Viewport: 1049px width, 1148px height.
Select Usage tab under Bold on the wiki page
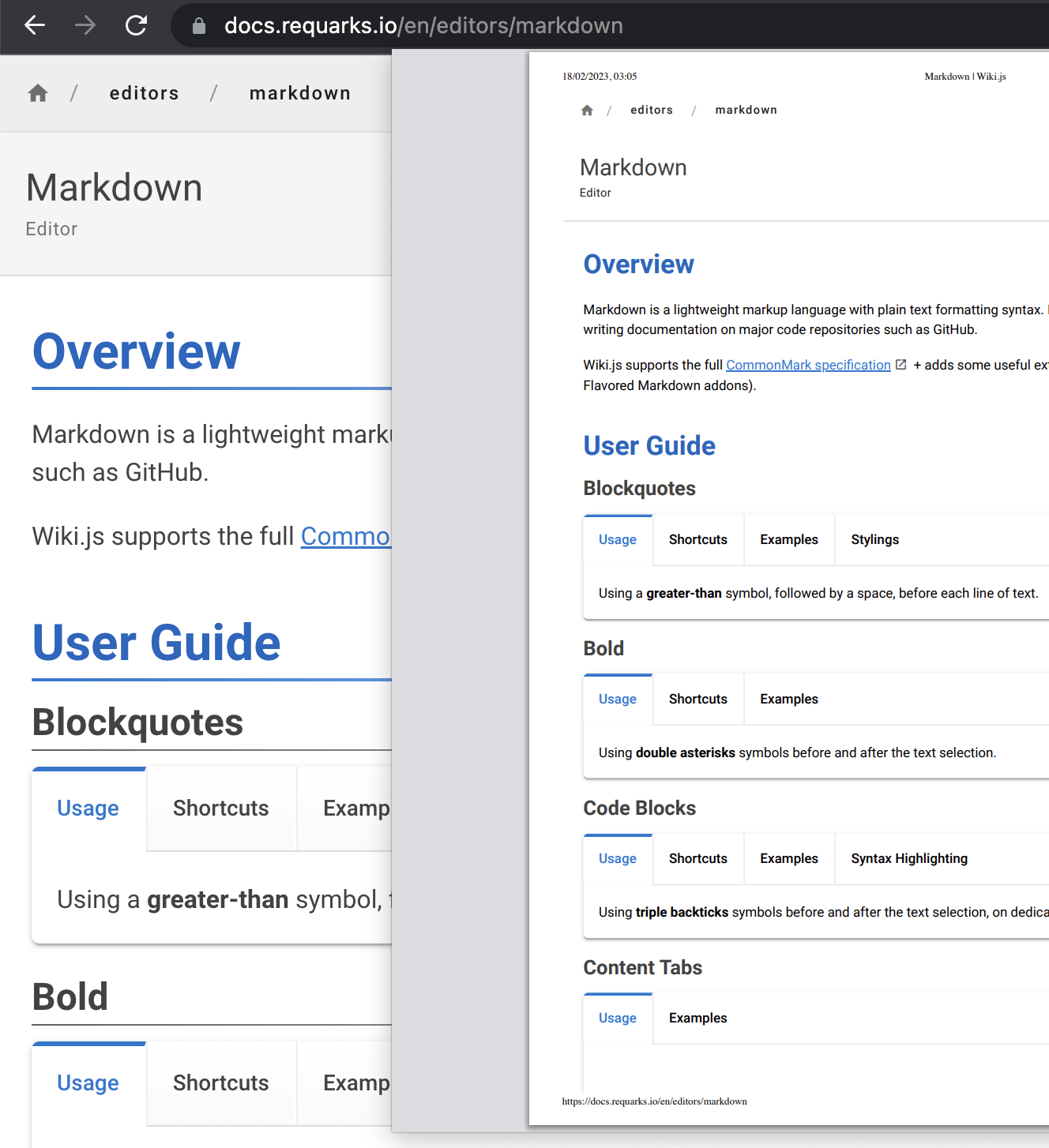(88, 1083)
